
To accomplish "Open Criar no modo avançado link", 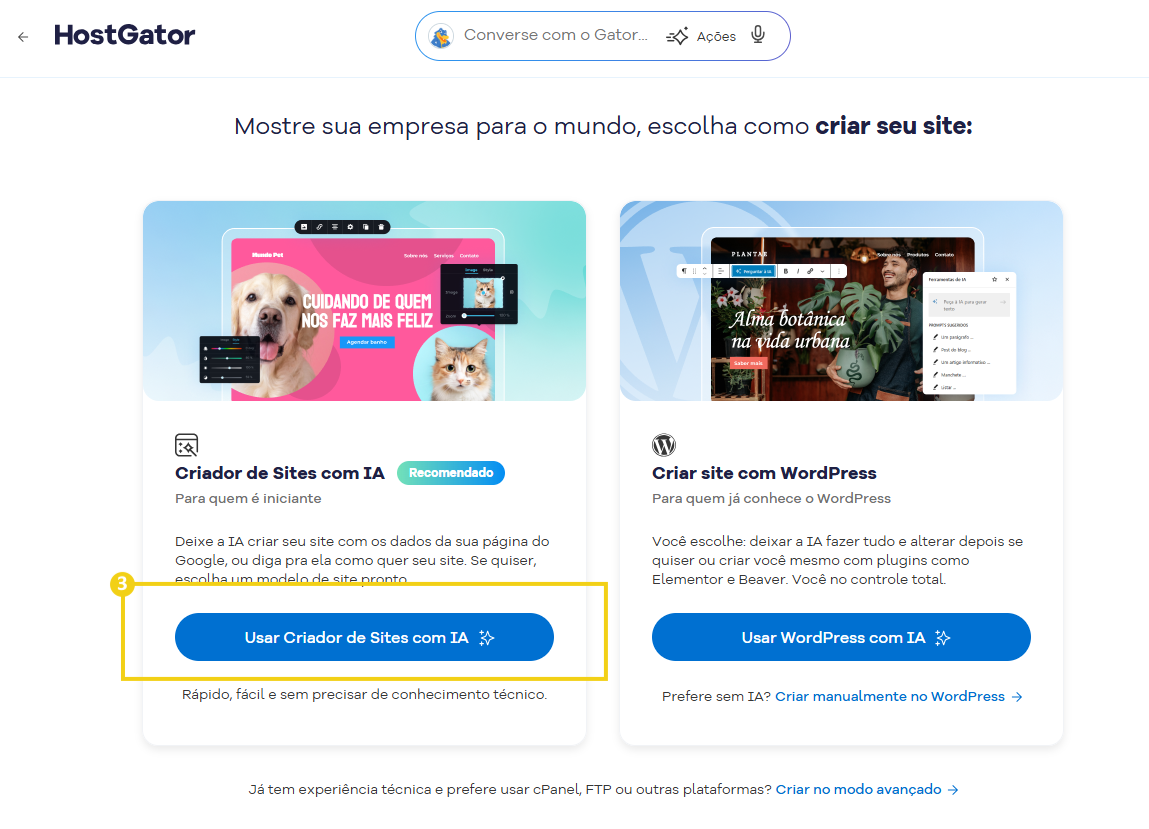I will point(858,789).
